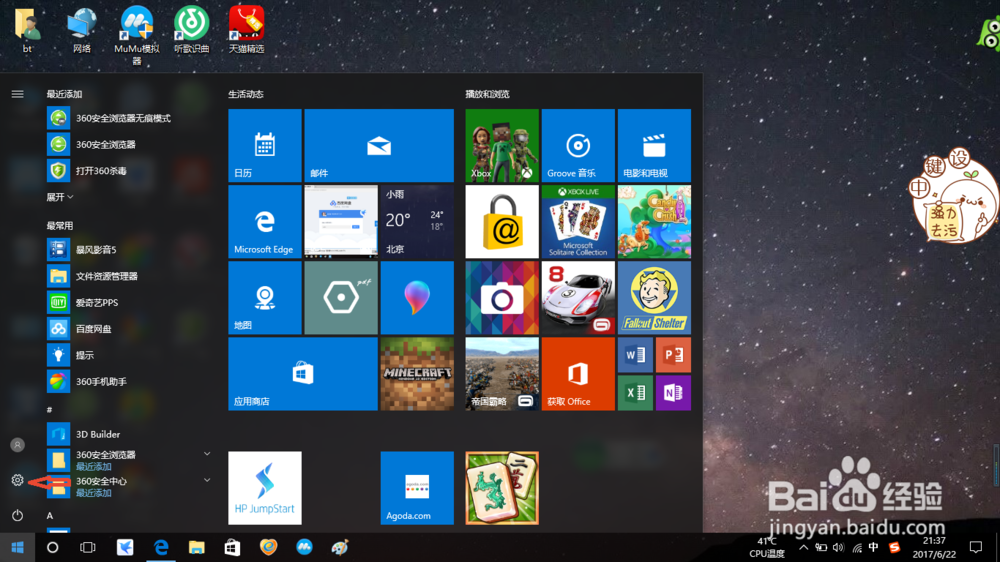Open the user account icon

(x=17, y=445)
